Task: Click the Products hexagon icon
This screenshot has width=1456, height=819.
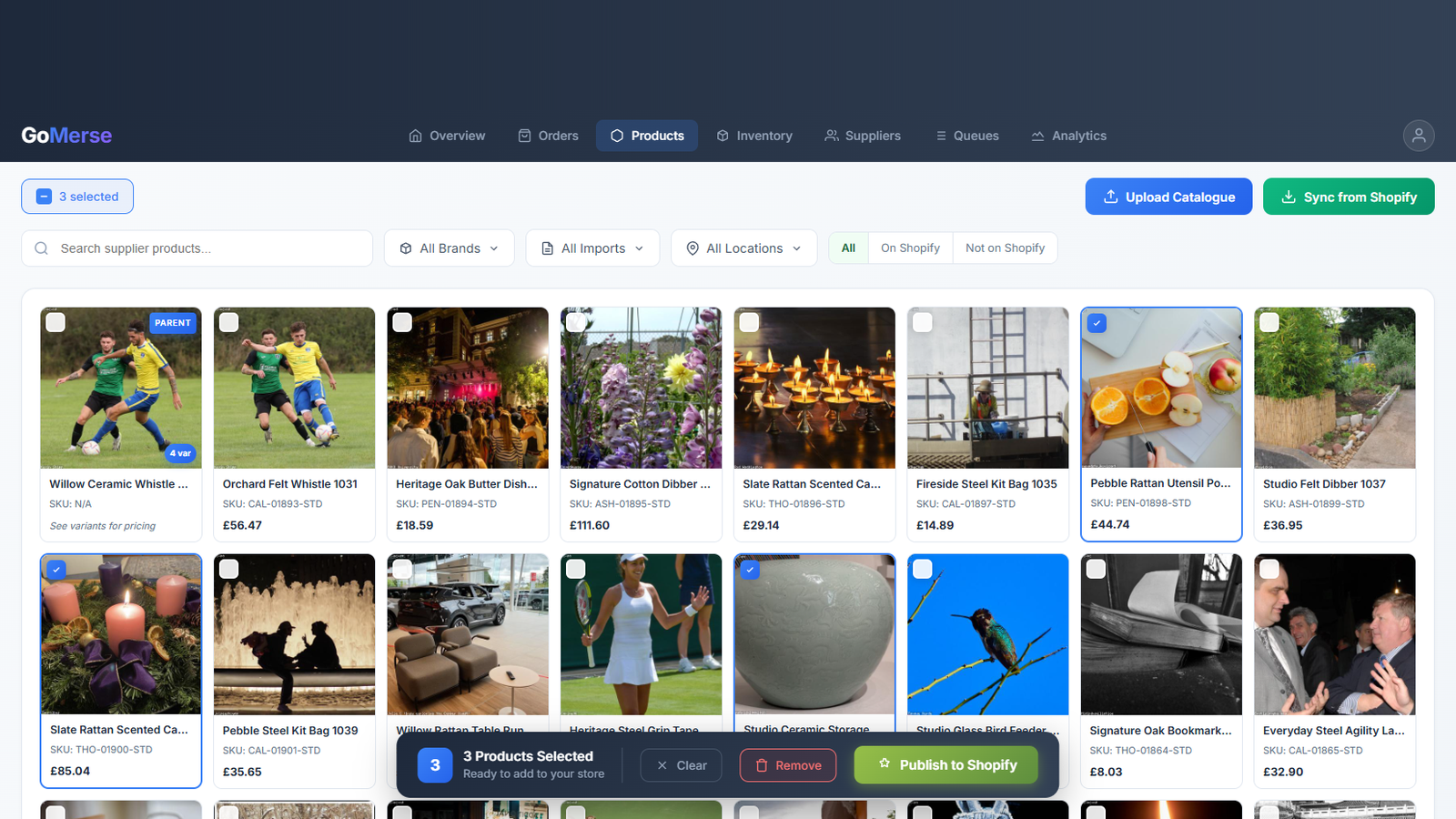Action: point(617,136)
